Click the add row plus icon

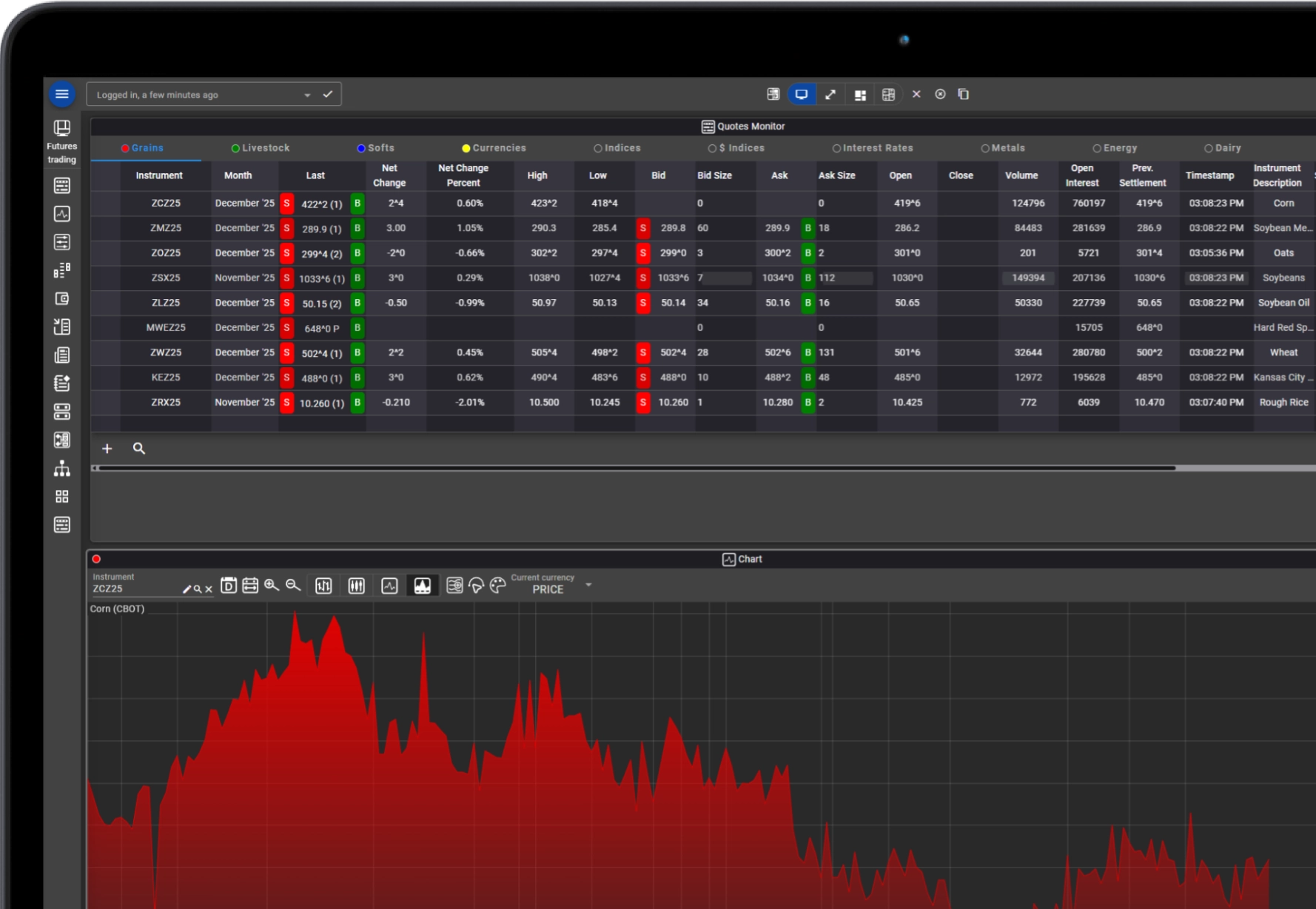(107, 449)
